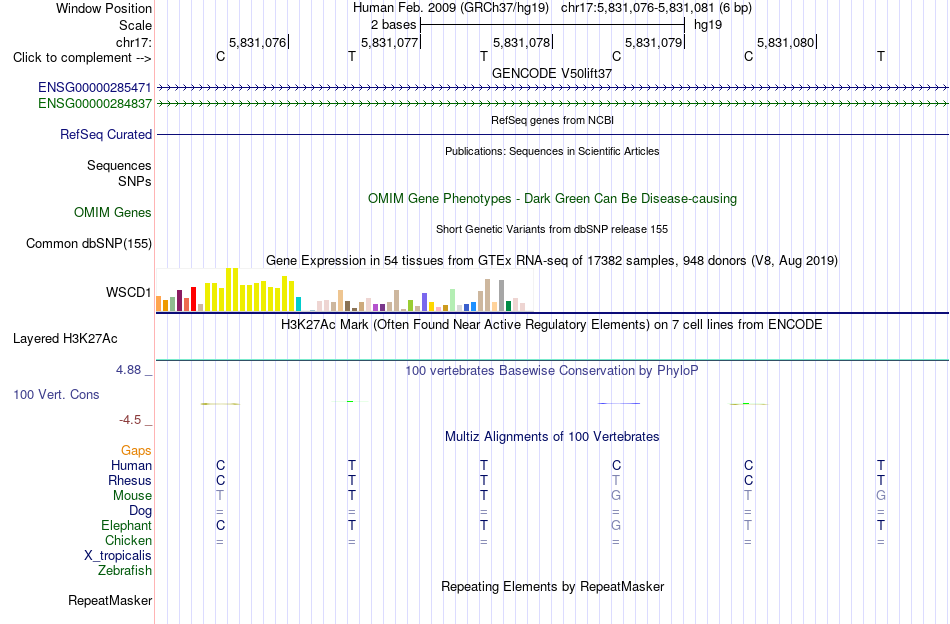950x624 pixels.
Task: Click the '2 bases' scale bar
Action: 552,25
